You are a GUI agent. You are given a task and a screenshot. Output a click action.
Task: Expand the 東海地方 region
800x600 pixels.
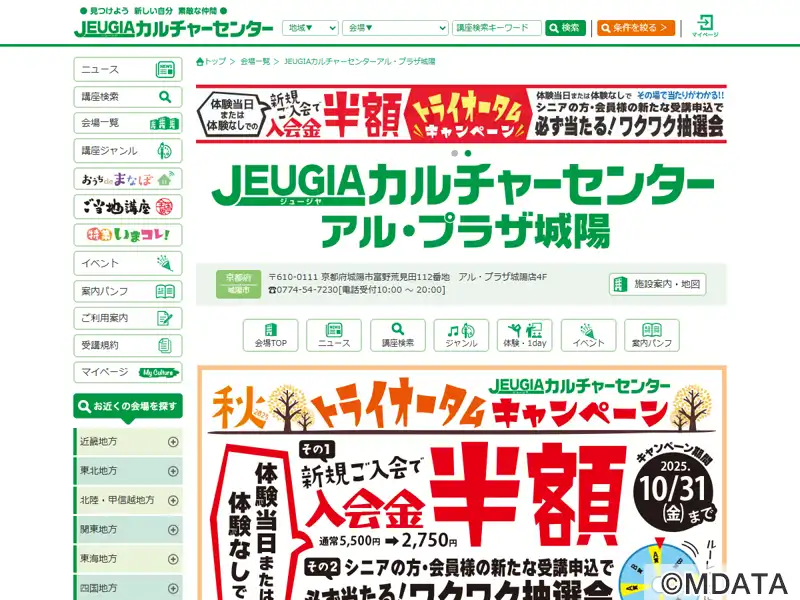pos(128,559)
